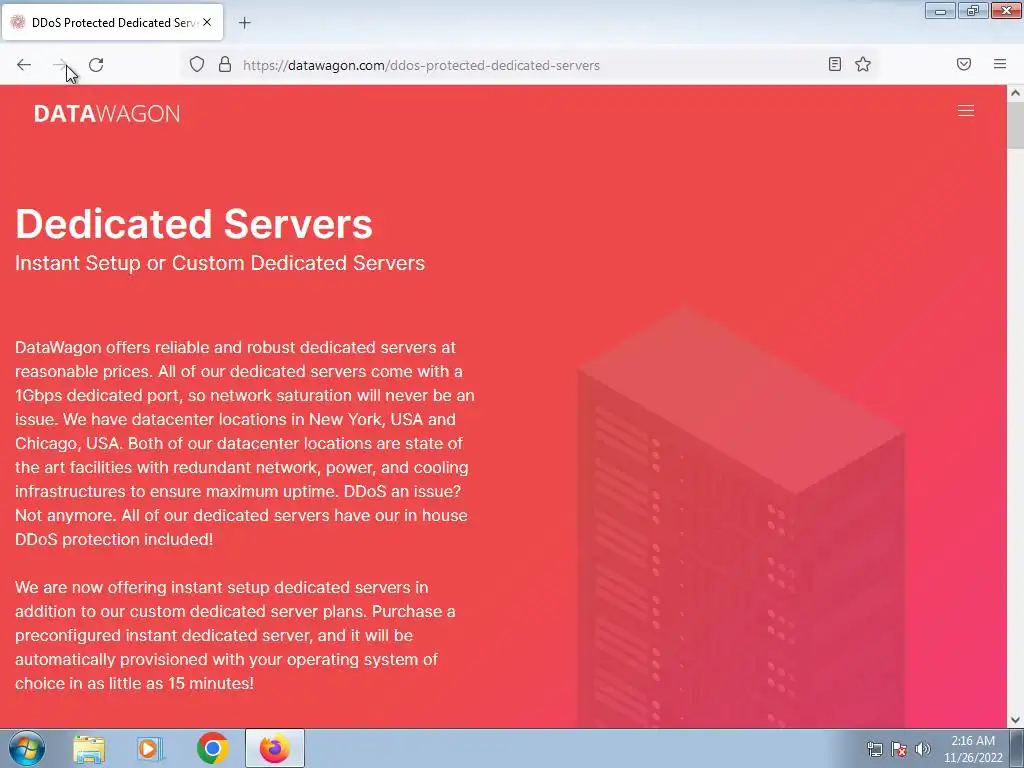
Task: Open the DataWagon logo link
Action: point(107,114)
